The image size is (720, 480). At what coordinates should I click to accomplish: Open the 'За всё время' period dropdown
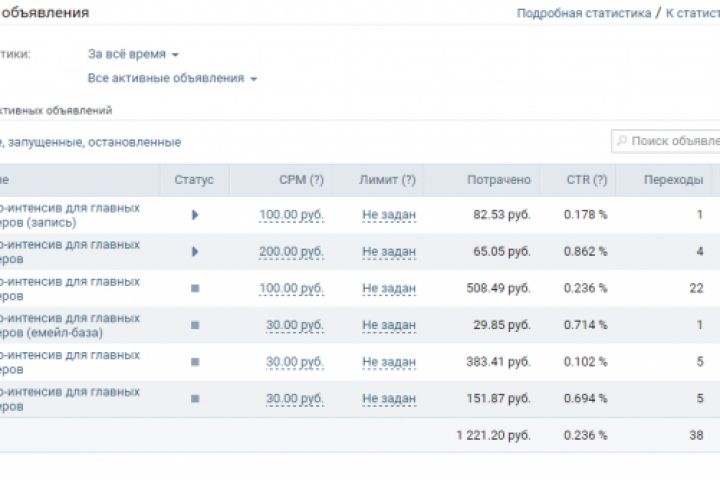[x=133, y=54]
